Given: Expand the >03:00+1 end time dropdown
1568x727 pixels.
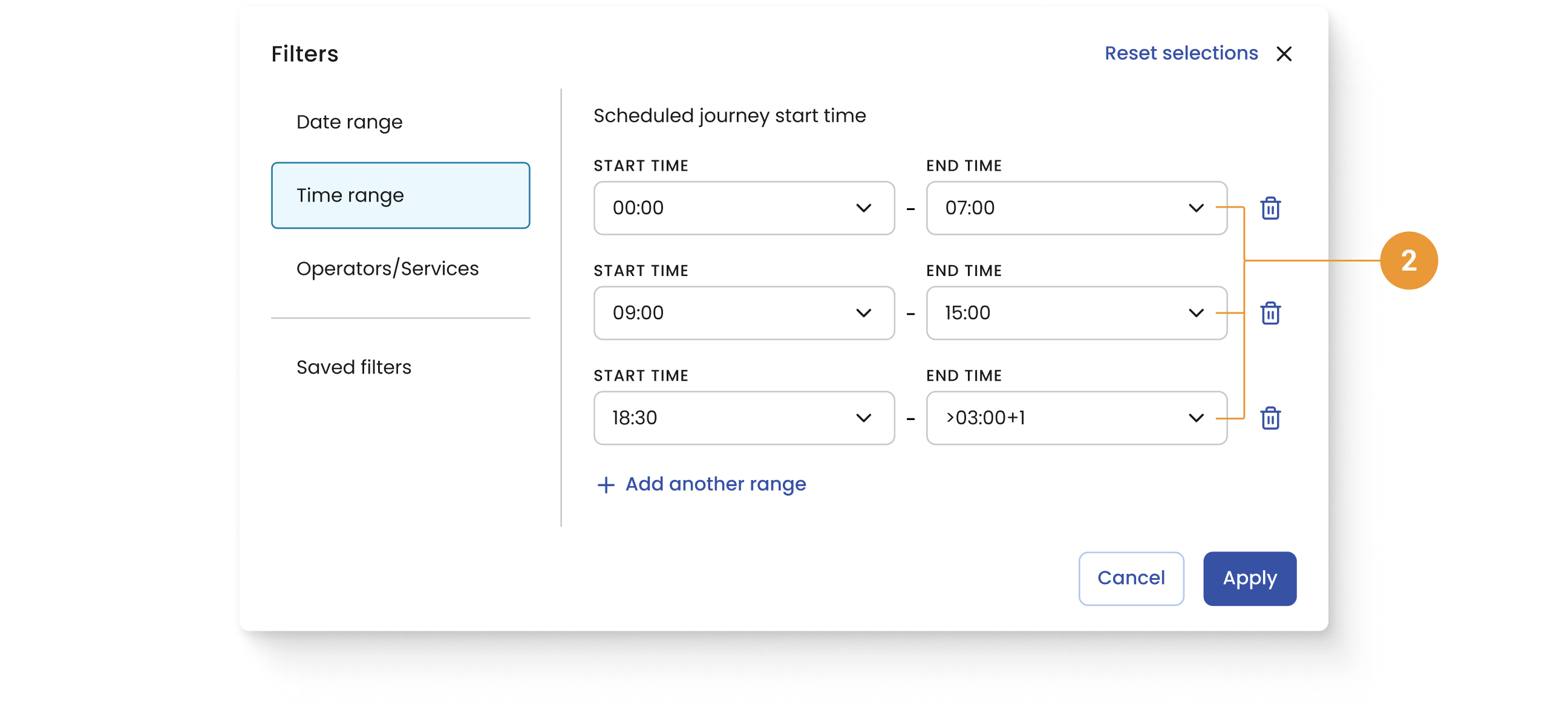Looking at the screenshot, I should coord(1076,418).
